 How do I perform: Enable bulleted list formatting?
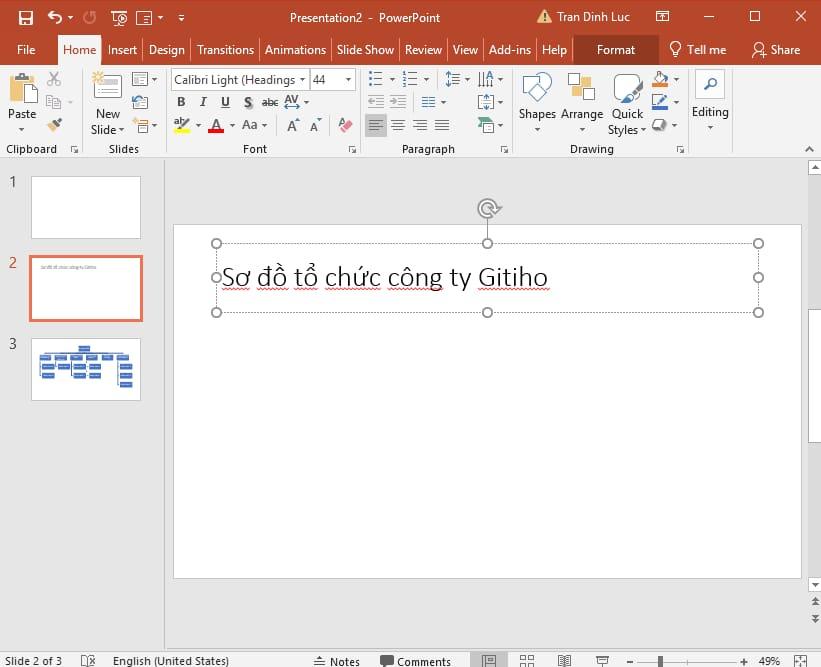[x=375, y=79]
